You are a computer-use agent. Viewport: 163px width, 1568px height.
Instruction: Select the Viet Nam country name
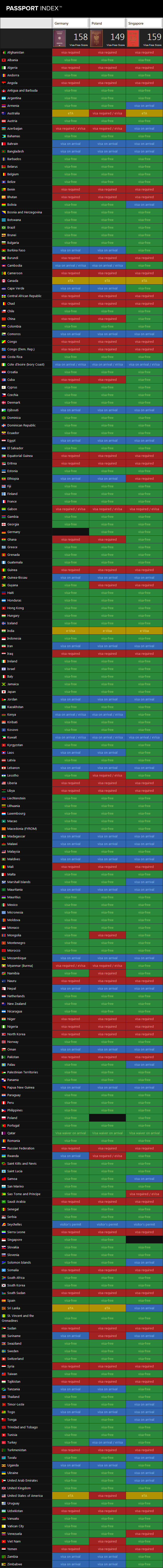pyautogui.click(x=13, y=1541)
